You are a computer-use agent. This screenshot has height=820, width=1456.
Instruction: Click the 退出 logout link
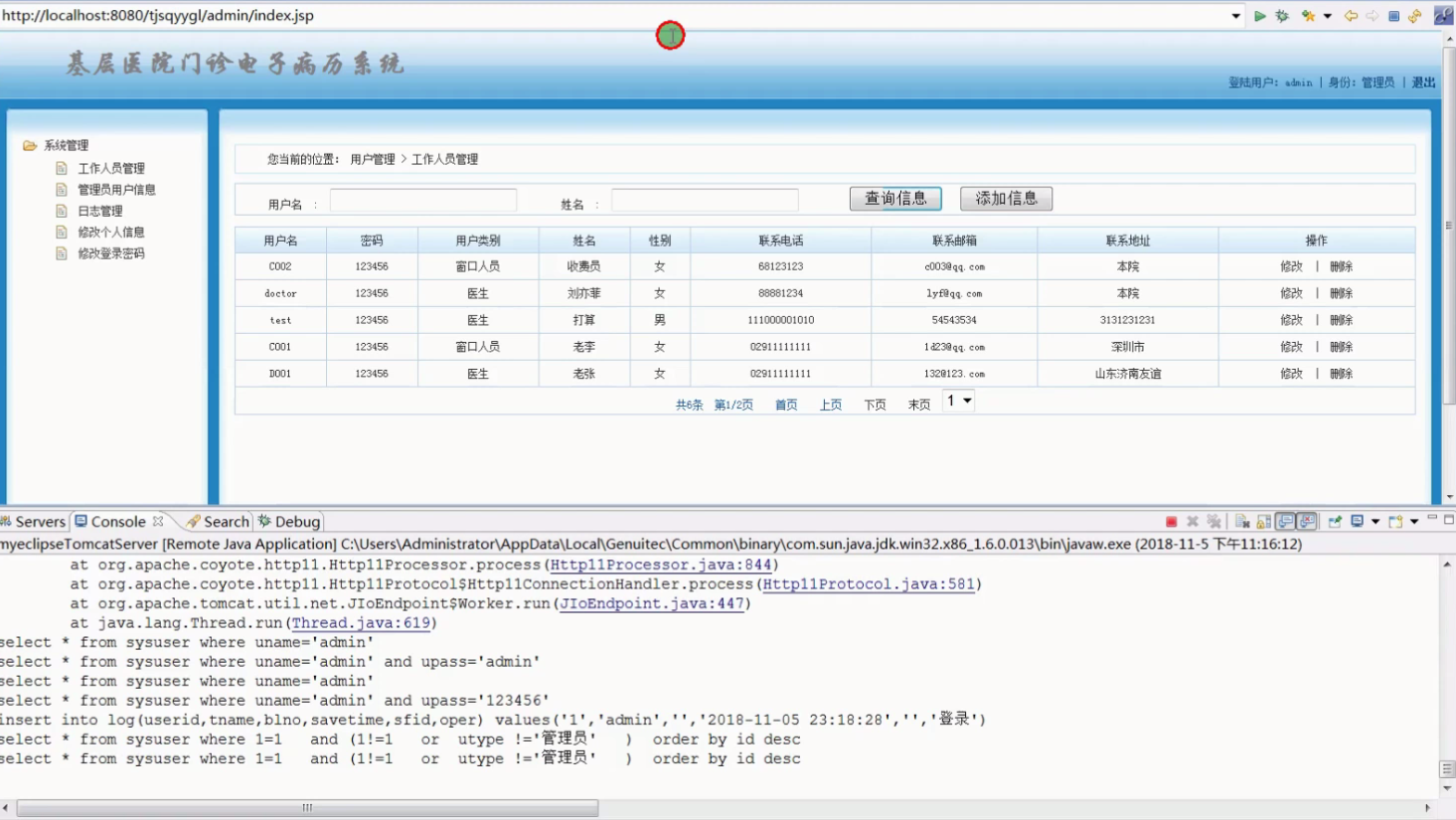click(1424, 82)
